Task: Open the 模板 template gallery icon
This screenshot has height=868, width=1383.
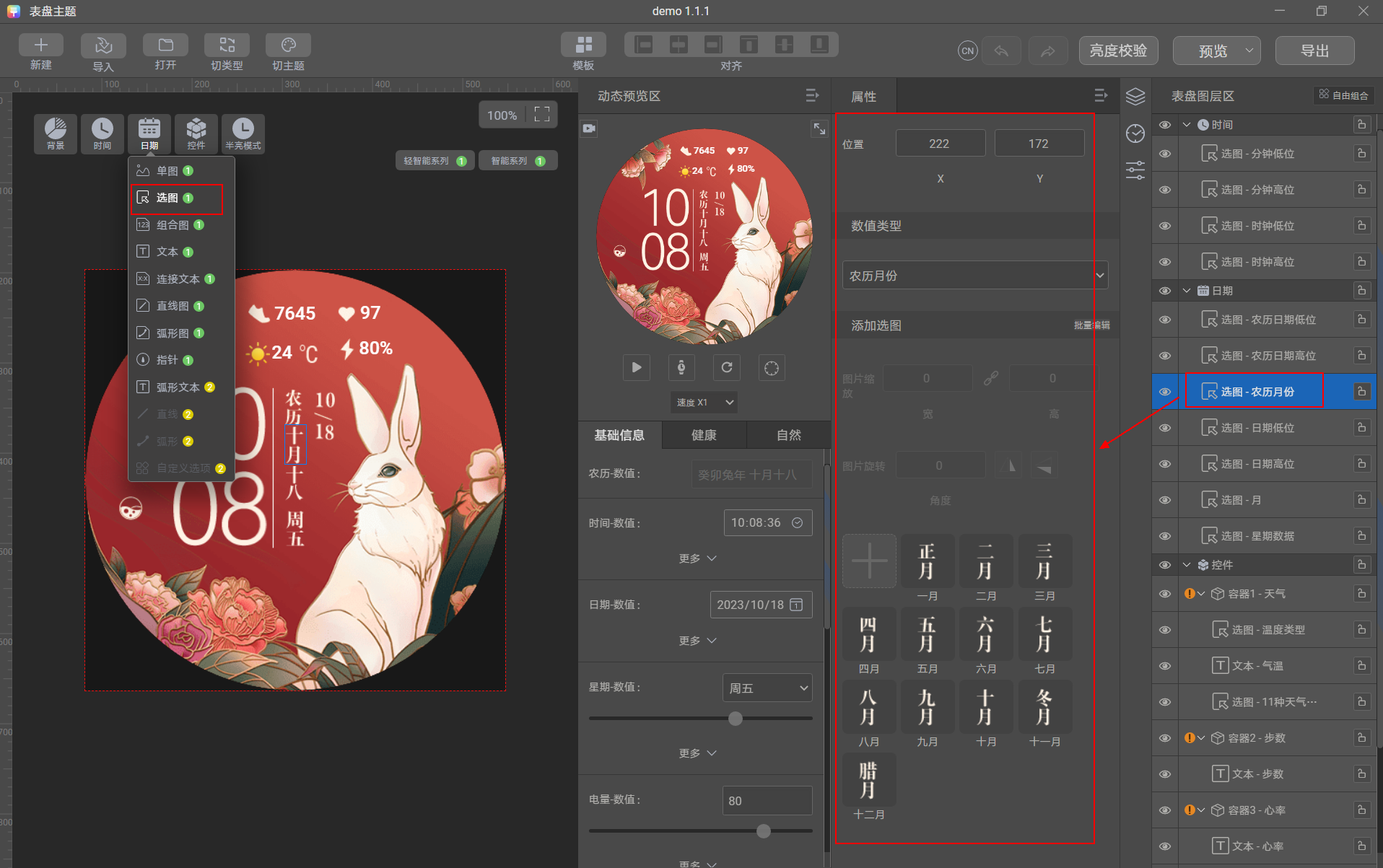Action: click(x=583, y=45)
